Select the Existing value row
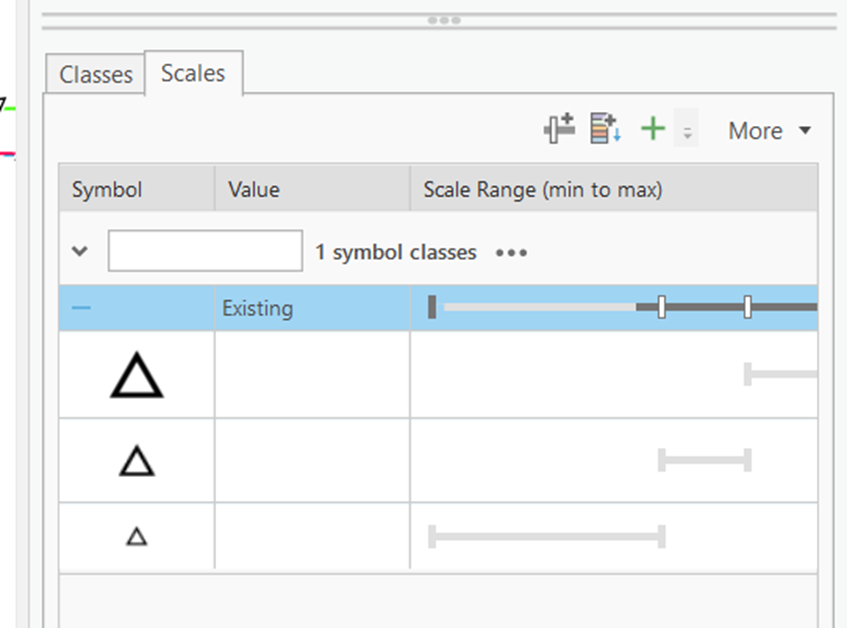 coord(258,308)
